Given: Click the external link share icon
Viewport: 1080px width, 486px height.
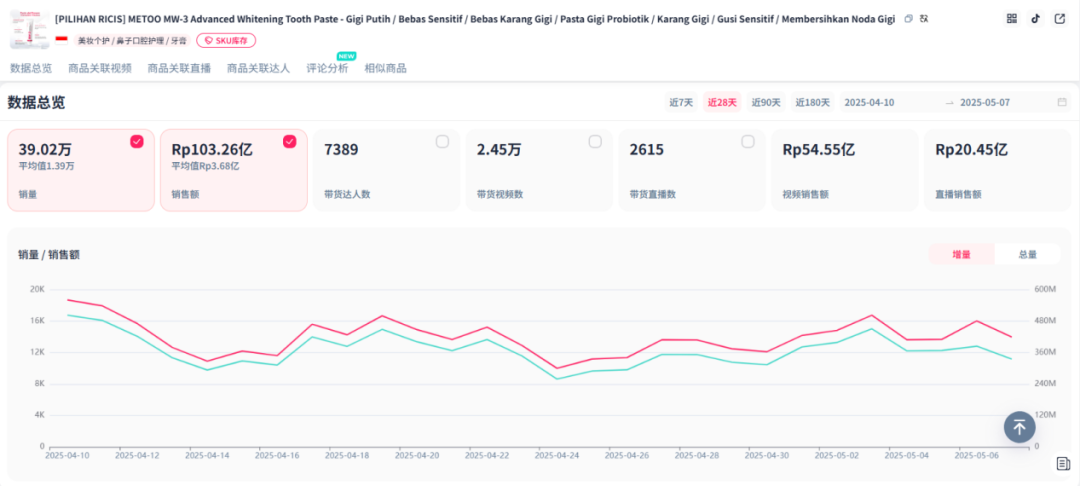Looking at the screenshot, I should pyautogui.click(x=1059, y=19).
